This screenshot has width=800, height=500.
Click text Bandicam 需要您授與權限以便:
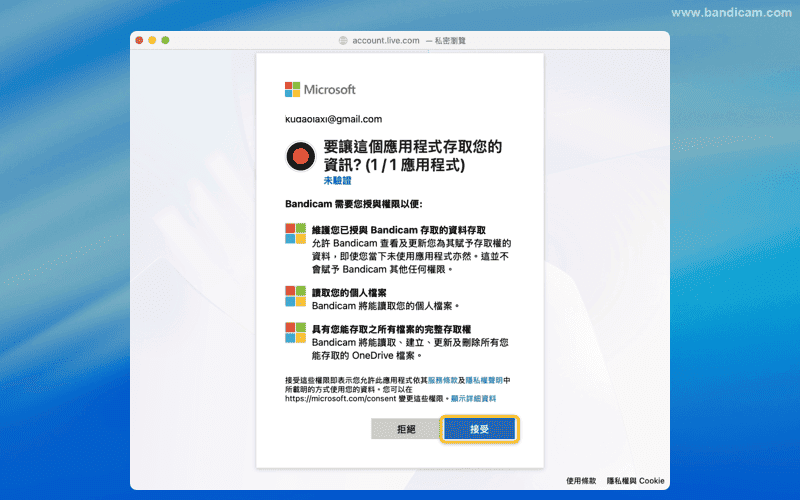354,204
